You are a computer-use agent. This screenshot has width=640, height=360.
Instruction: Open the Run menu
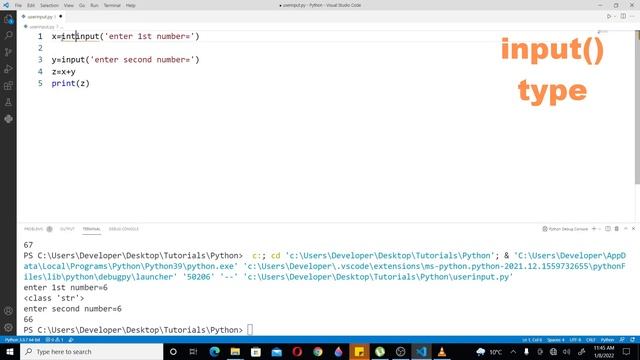tap(94, 5)
